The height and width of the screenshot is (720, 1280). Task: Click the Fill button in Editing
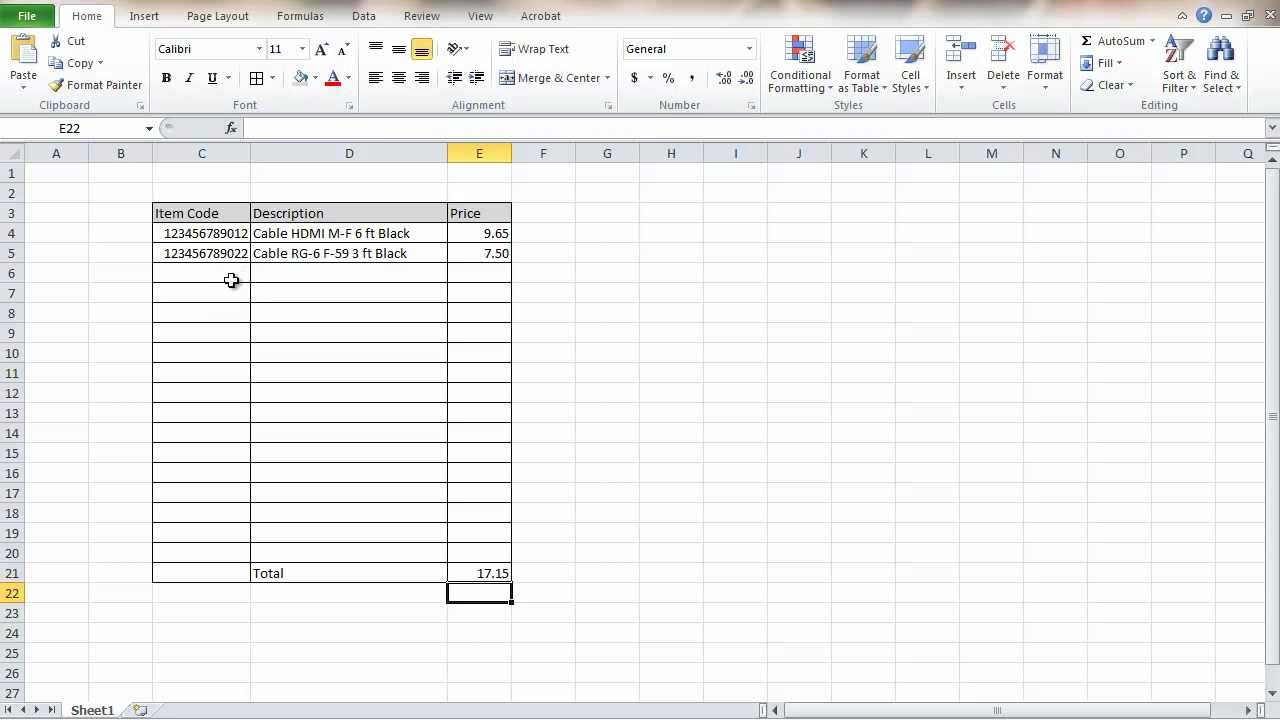click(x=1101, y=63)
